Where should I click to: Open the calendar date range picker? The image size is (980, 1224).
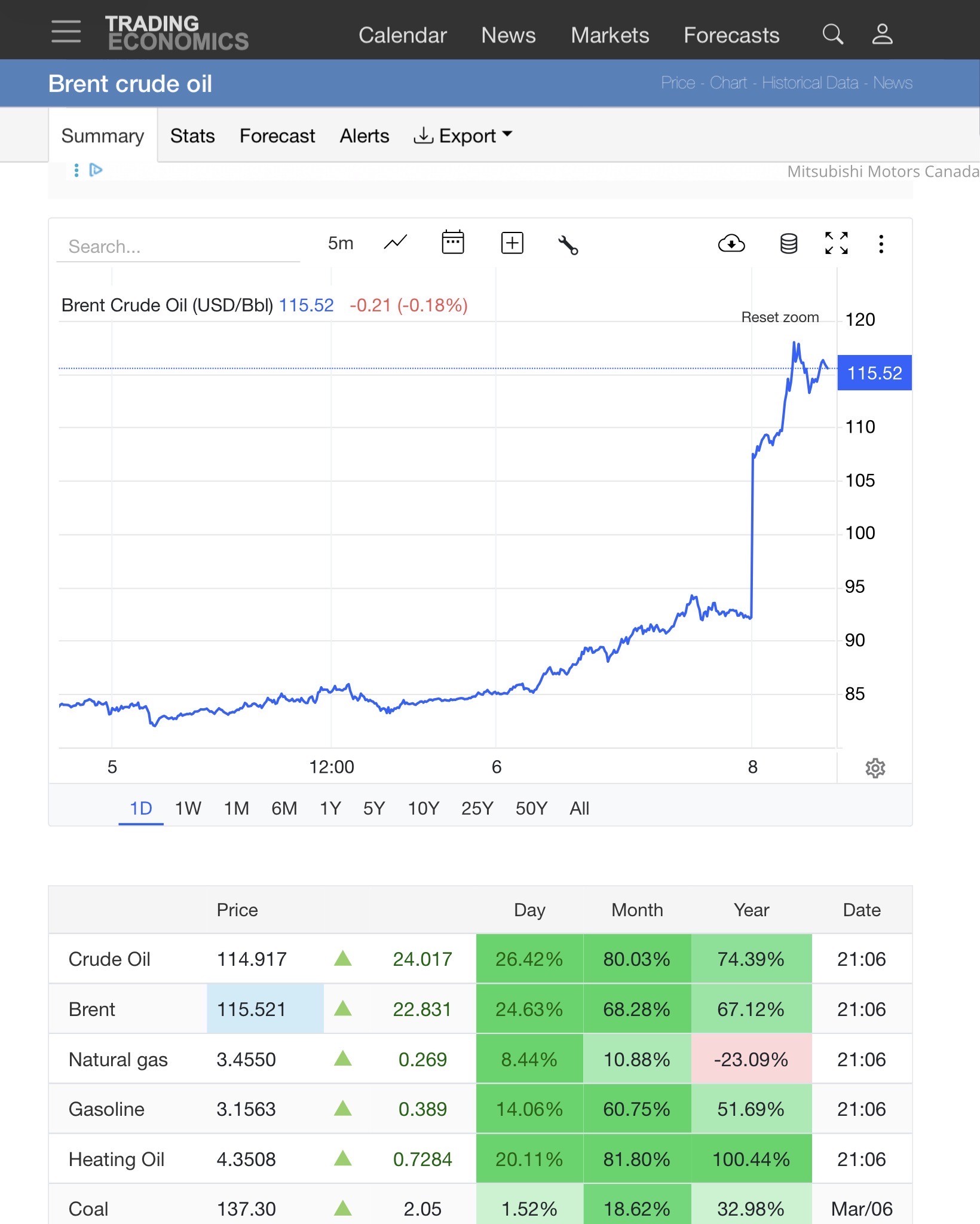coord(453,243)
